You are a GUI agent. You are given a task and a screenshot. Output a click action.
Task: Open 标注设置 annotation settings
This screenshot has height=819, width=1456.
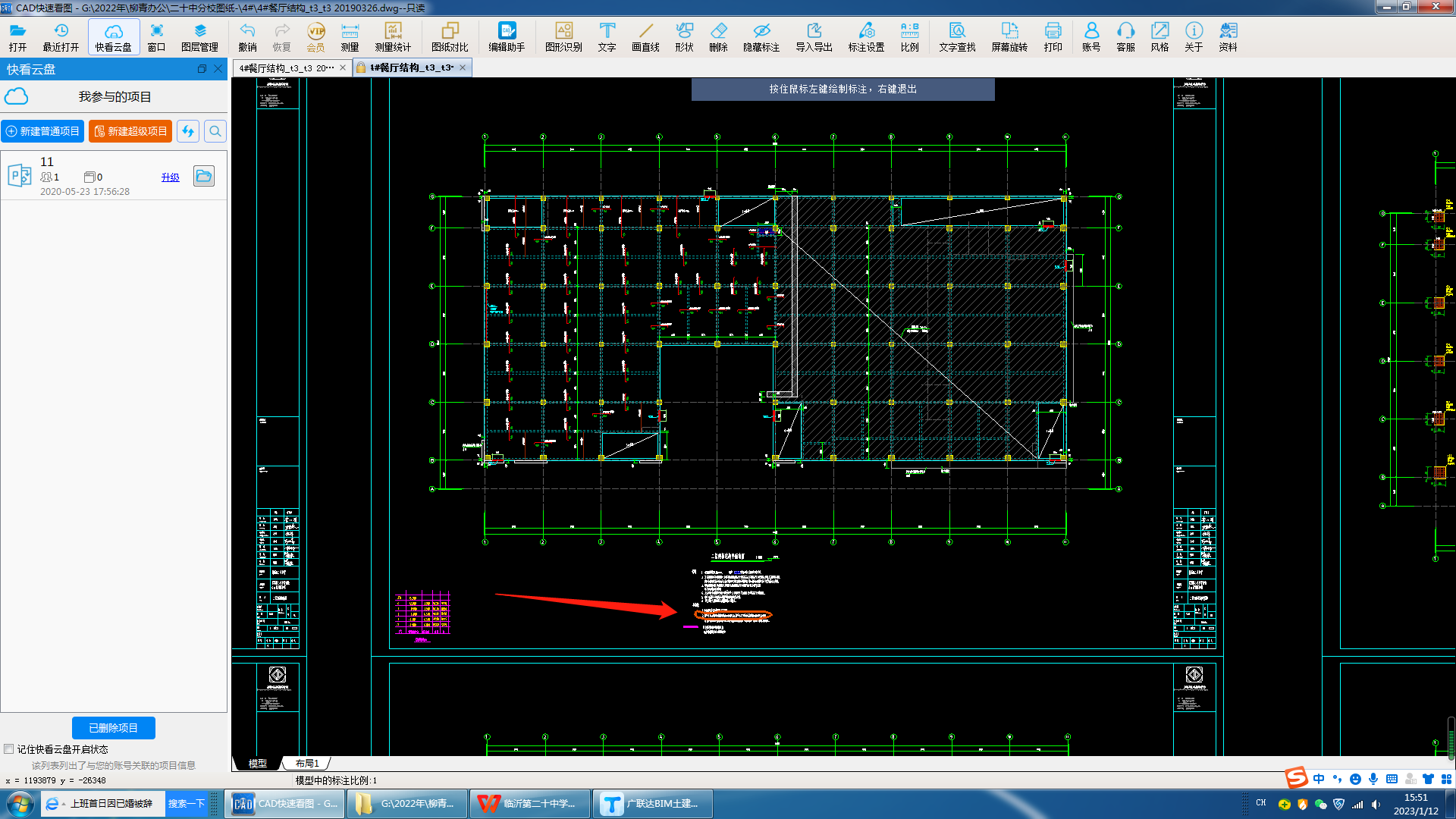[866, 37]
